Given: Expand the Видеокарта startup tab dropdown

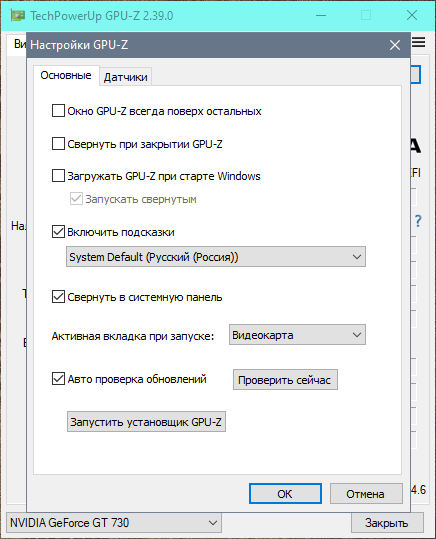Looking at the screenshot, I should (297, 335).
